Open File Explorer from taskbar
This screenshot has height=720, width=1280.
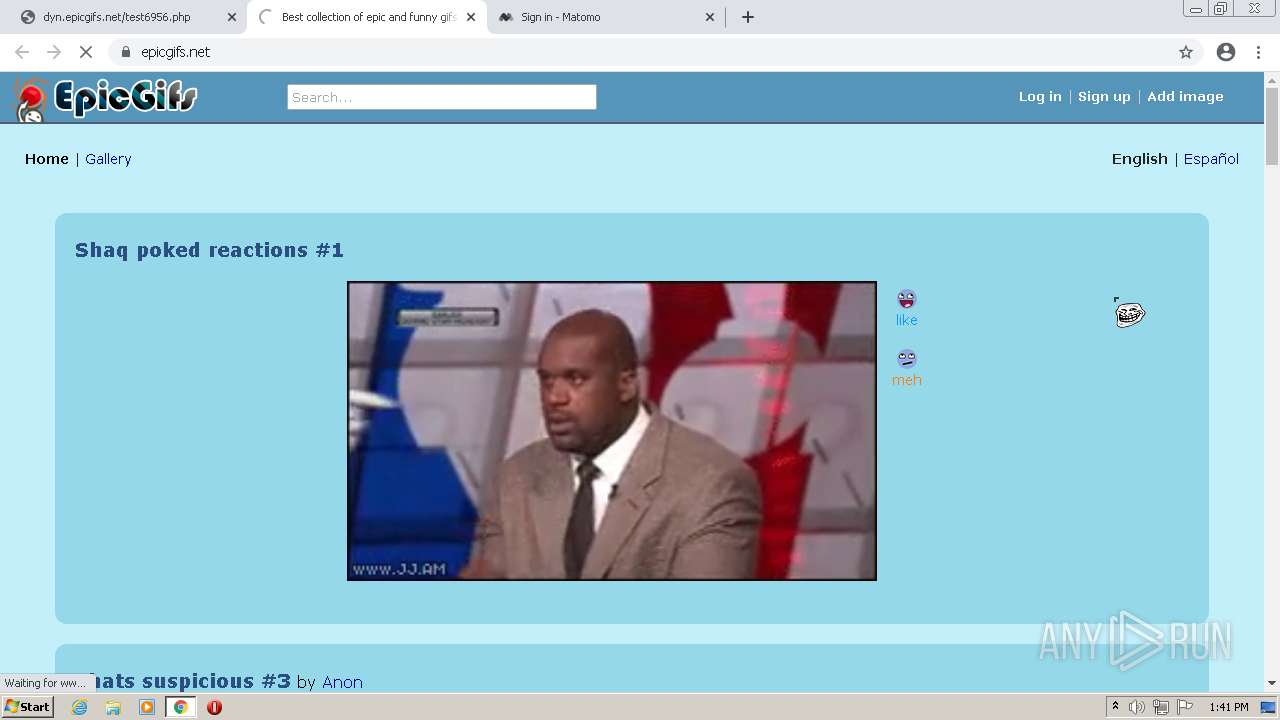(x=113, y=707)
